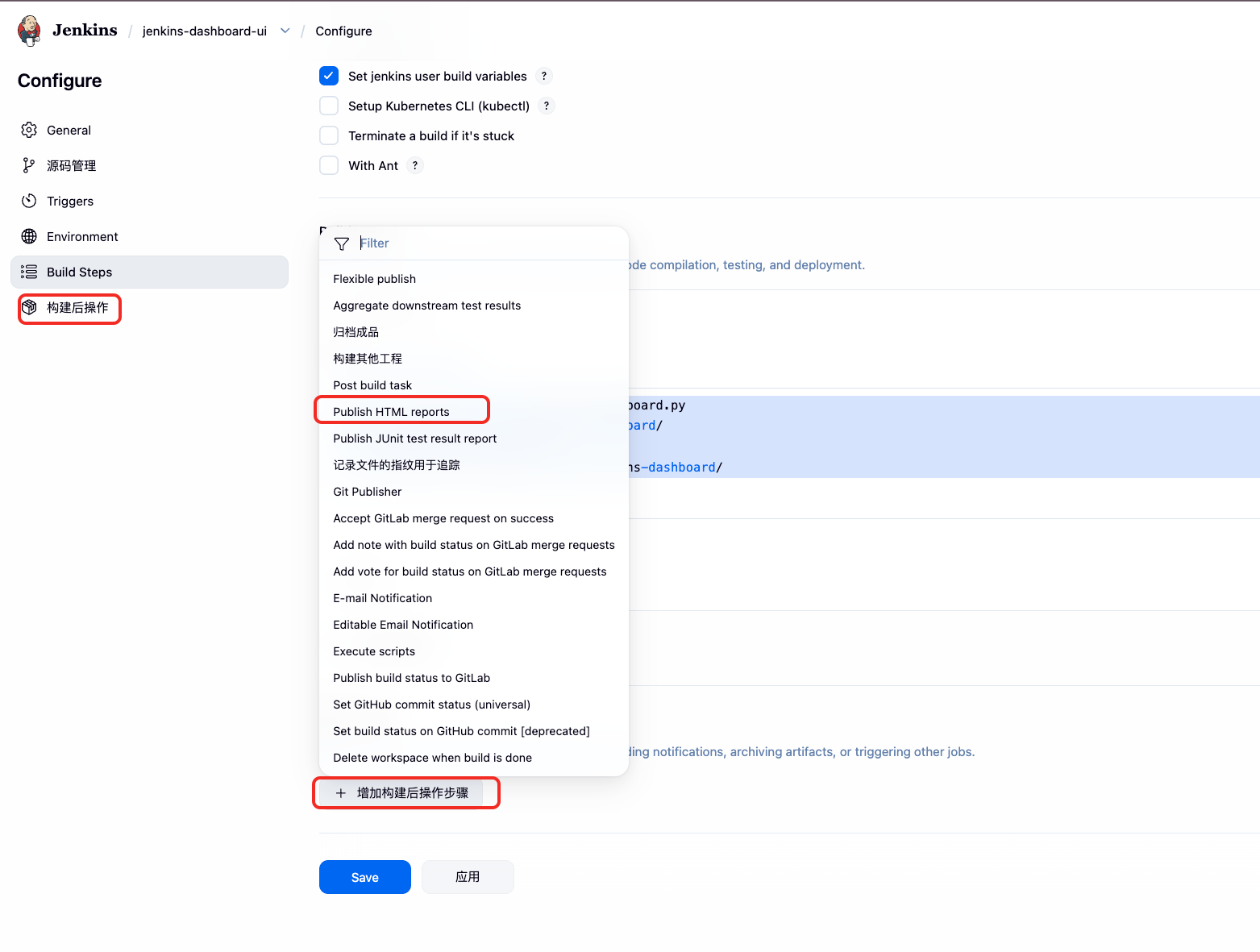Click the plus icon of the add post-build step button

tap(341, 793)
